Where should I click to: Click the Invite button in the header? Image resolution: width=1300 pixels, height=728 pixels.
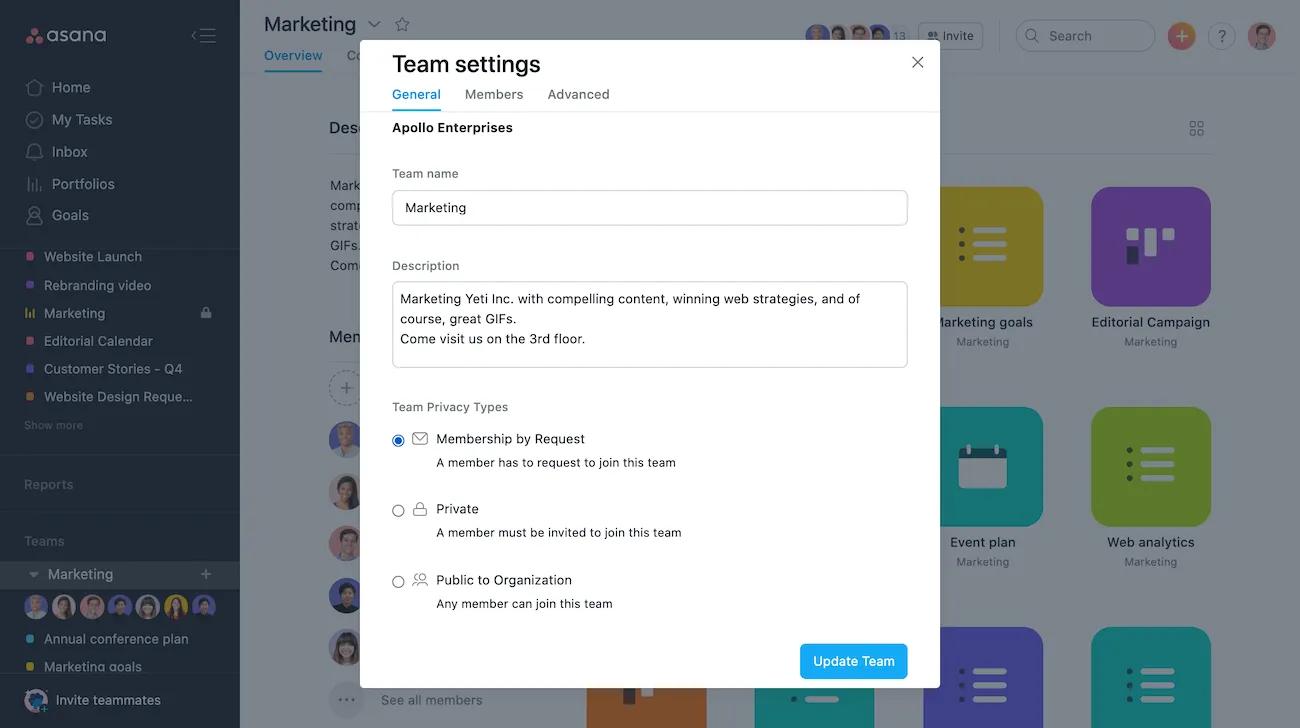pyautogui.click(x=950, y=36)
